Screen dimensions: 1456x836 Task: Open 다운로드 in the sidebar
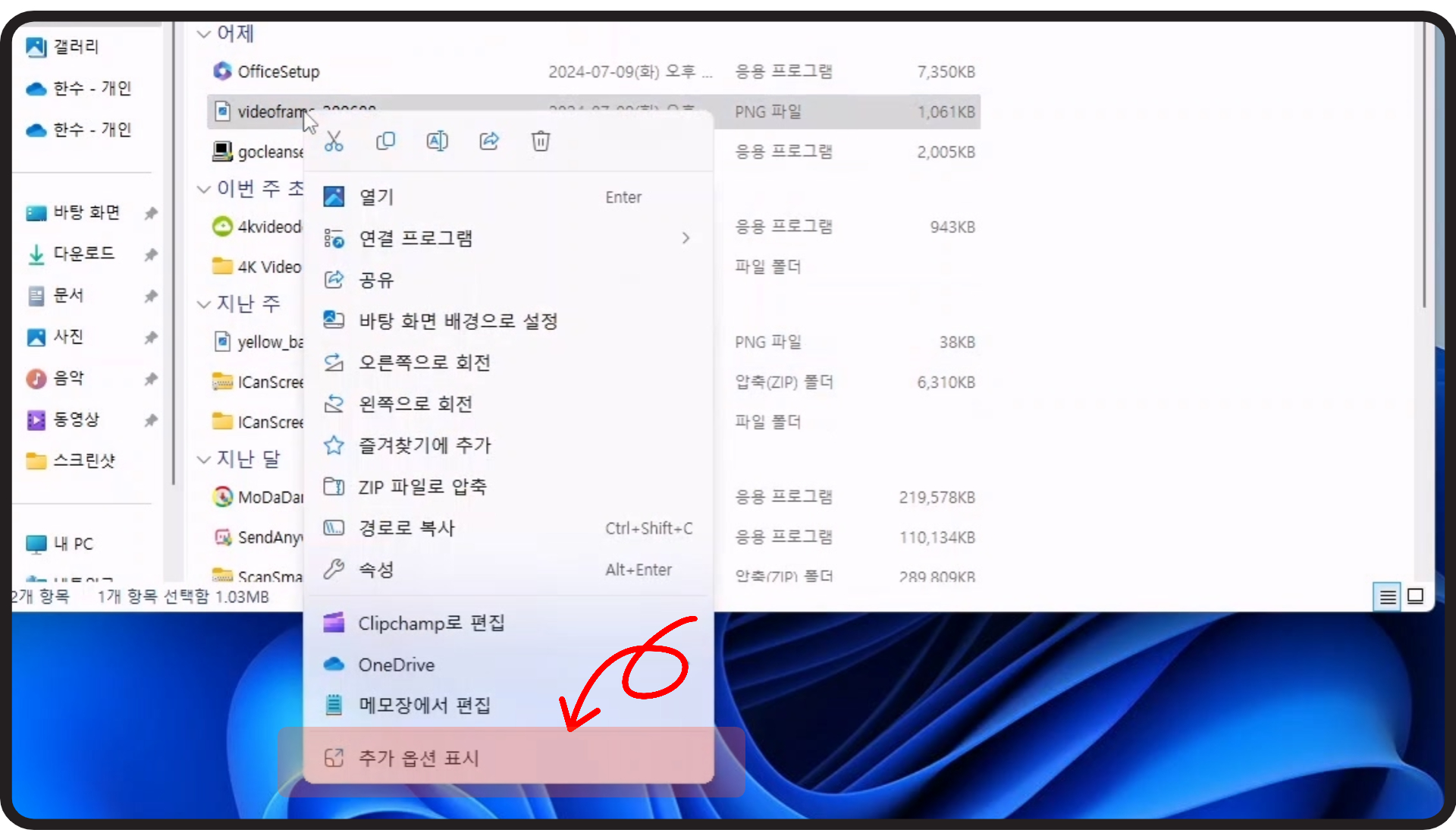(x=83, y=253)
